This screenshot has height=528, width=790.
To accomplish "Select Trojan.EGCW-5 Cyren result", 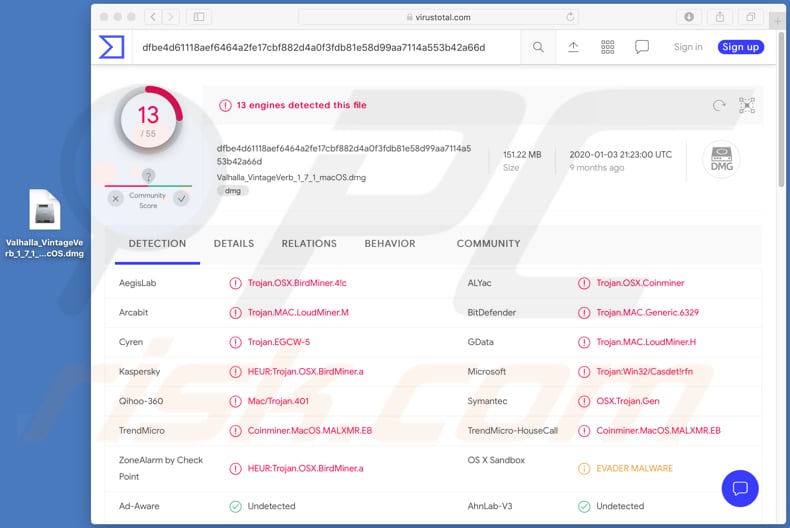I will (x=279, y=342).
